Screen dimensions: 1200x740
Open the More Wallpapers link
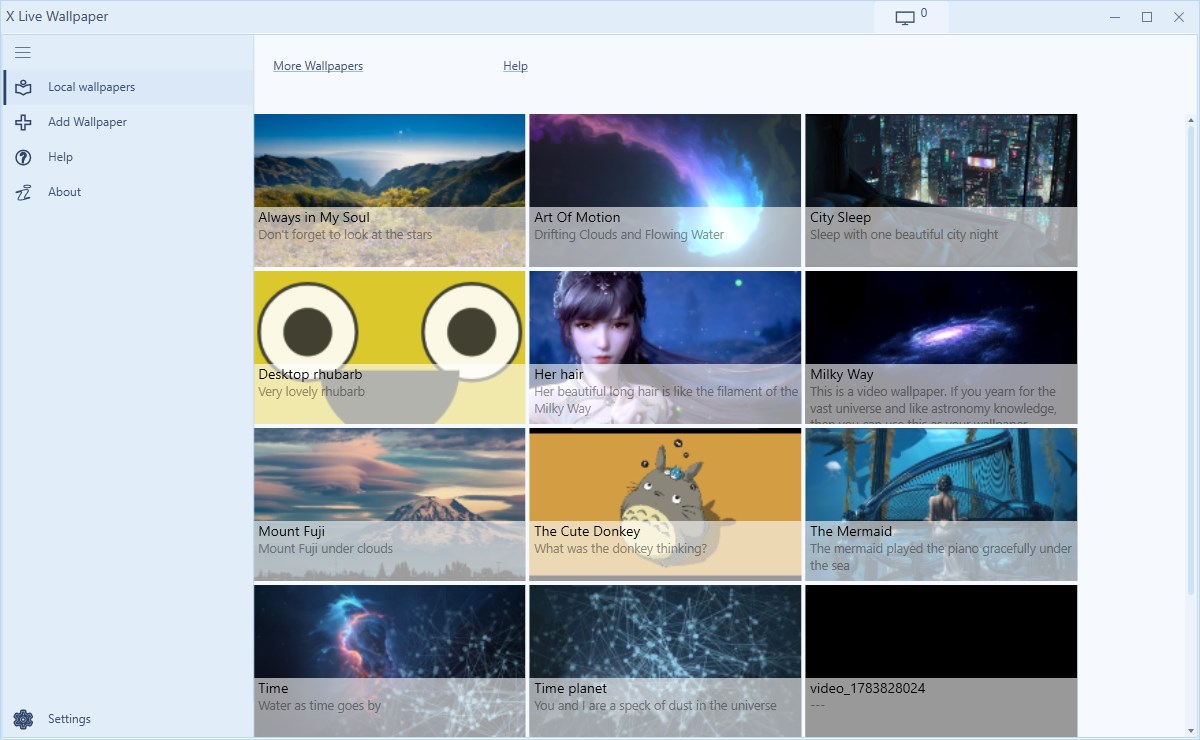click(x=318, y=65)
